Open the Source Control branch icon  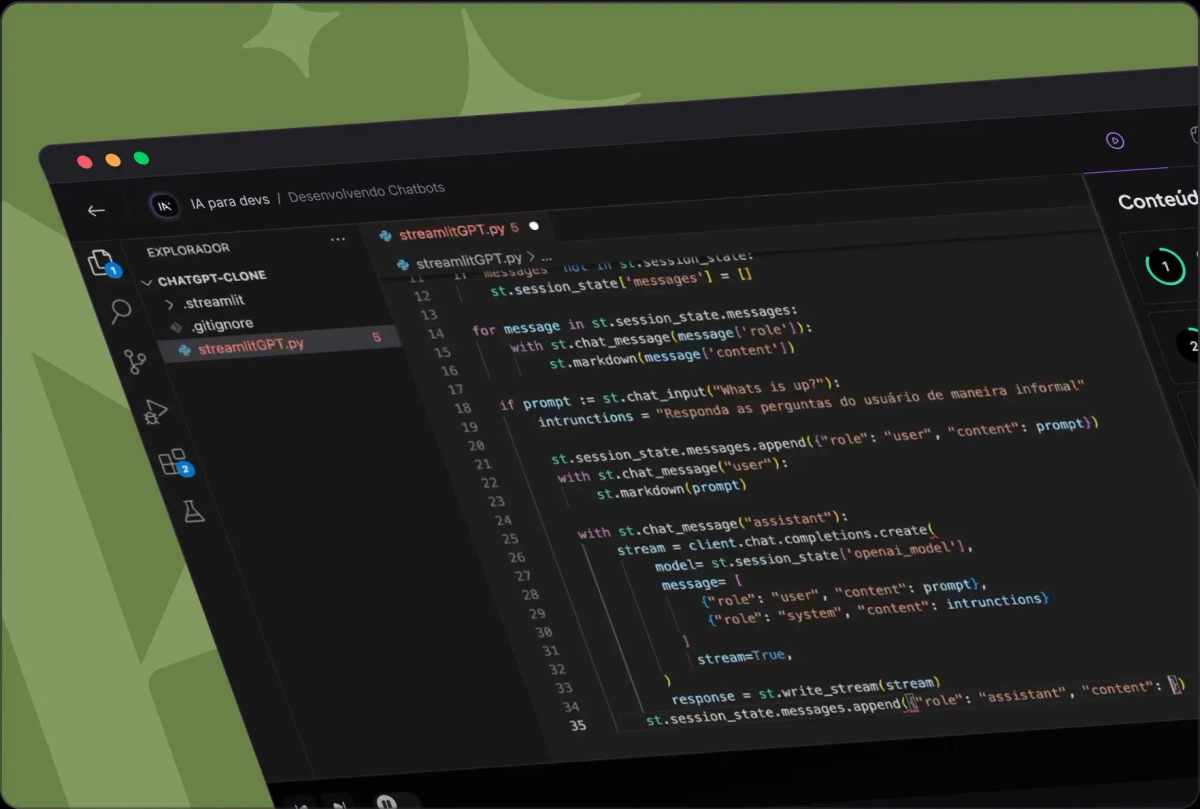pyautogui.click(x=136, y=361)
